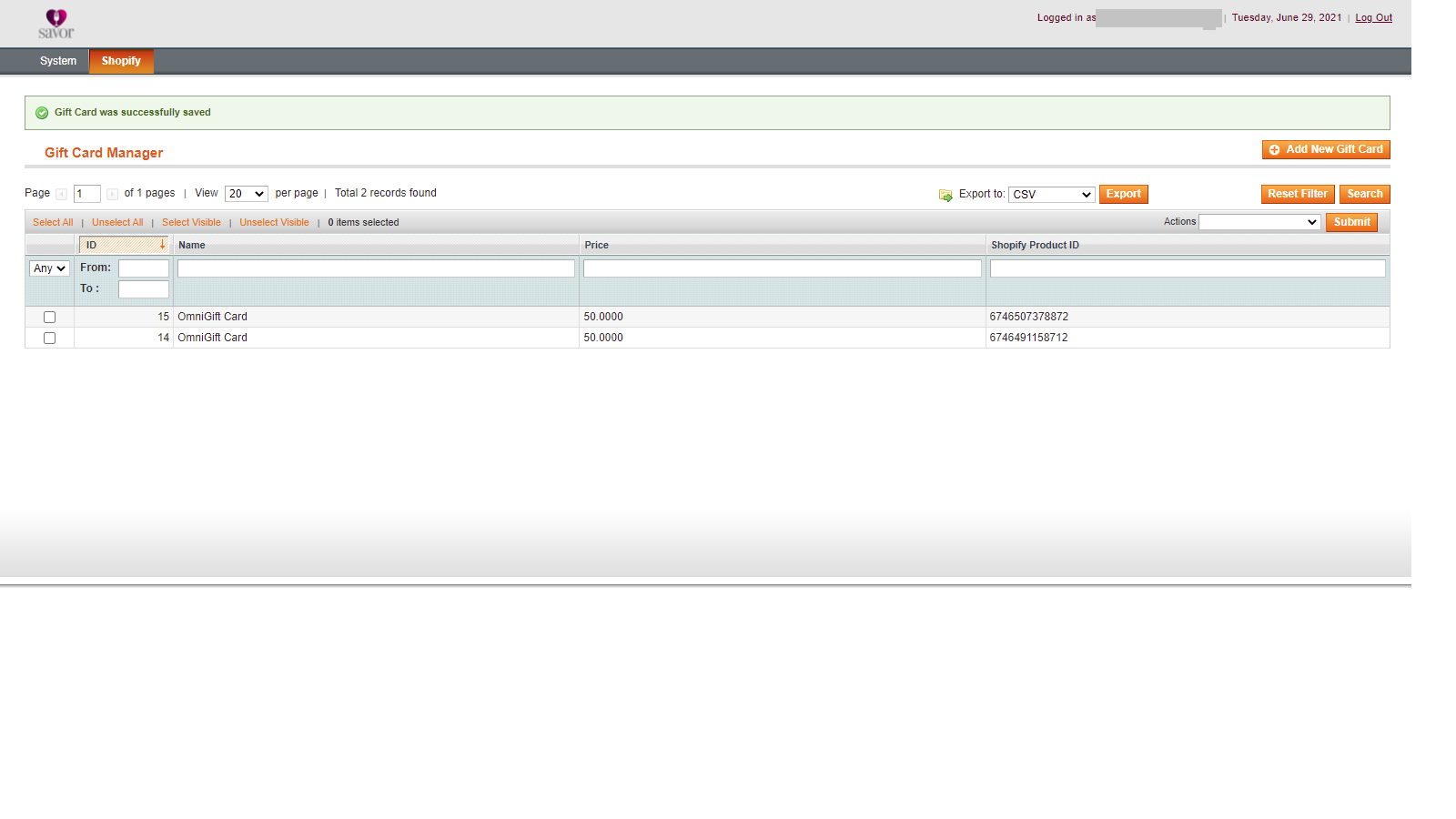Check the checkbox for gift card 15
This screenshot has height=819, width=1456.
(x=49, y=317)
